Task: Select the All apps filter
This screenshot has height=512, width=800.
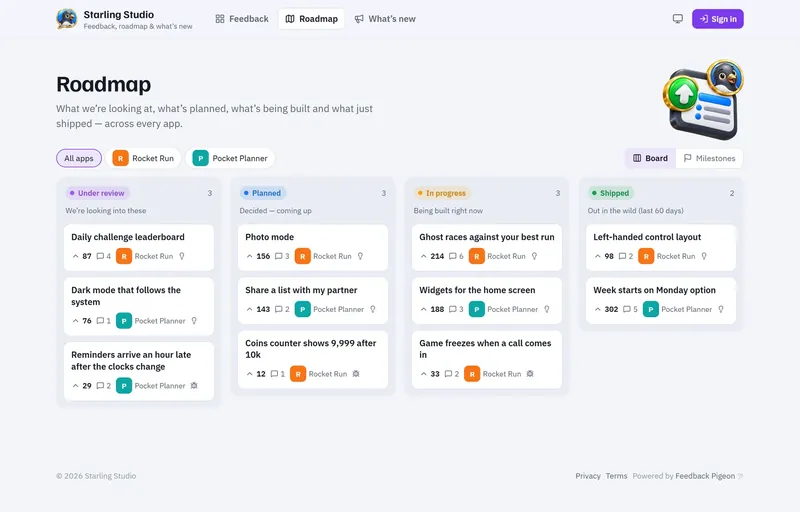Action: point(79,158)
